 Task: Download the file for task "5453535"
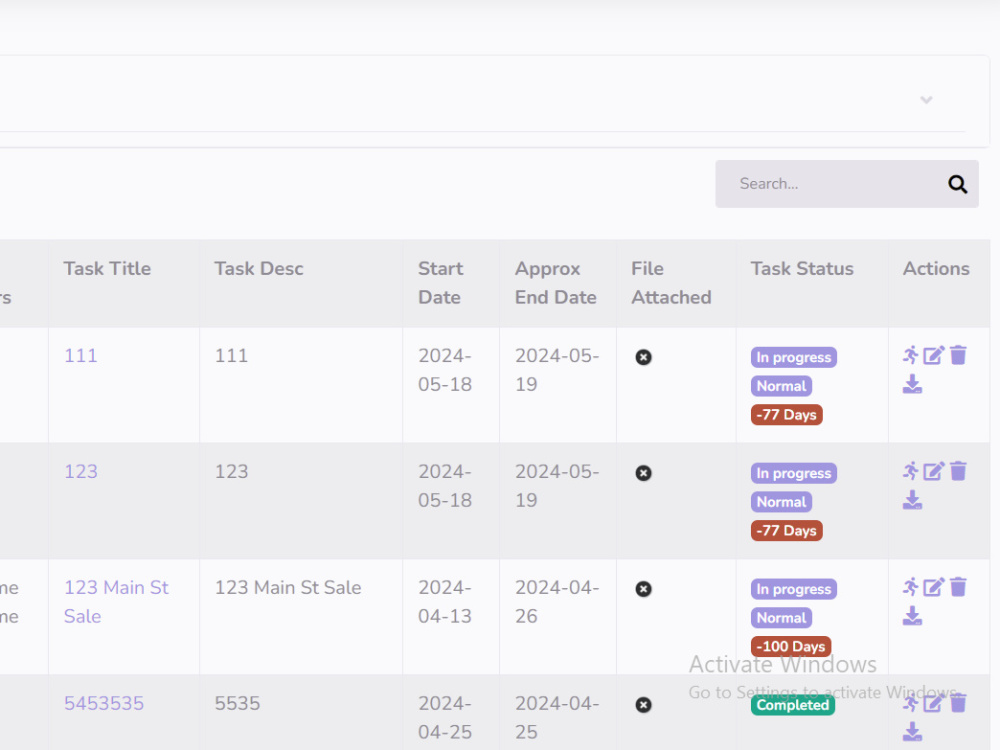click(912, 732)
